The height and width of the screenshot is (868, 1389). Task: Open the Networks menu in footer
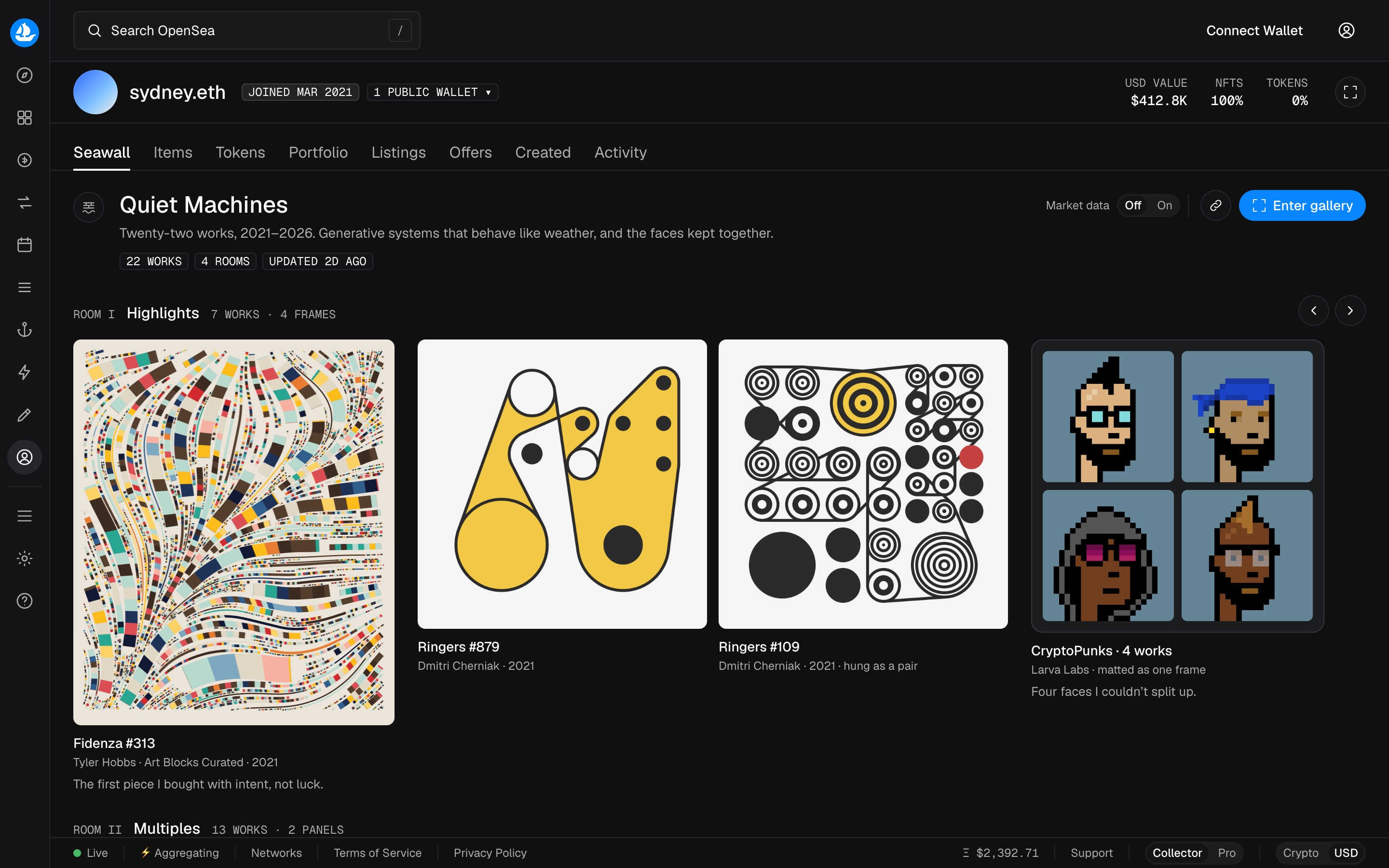click(x=276, y=853)
